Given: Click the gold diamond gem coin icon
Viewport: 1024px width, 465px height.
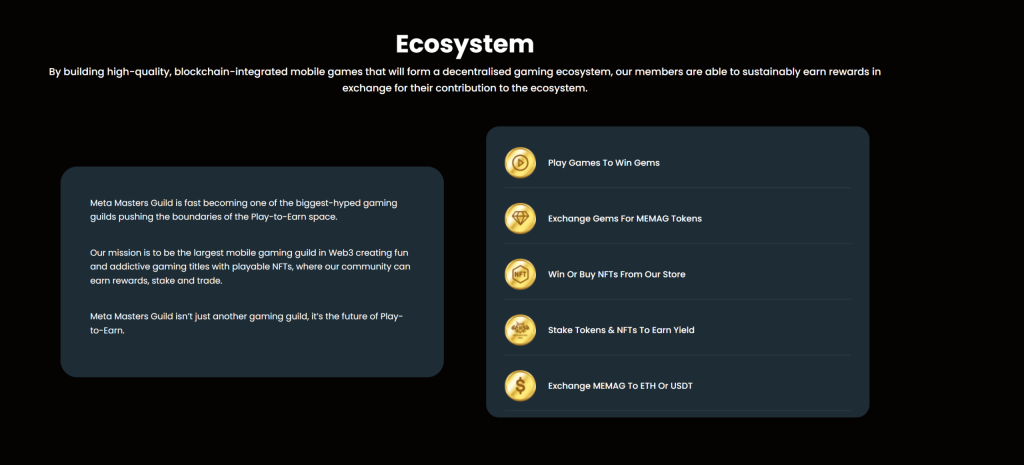Looking at the screenshot, I should [520, 218].
